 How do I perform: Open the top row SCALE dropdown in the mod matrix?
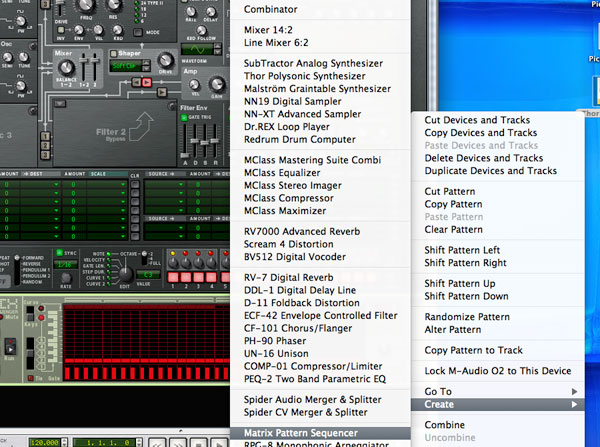click(122, 184)
